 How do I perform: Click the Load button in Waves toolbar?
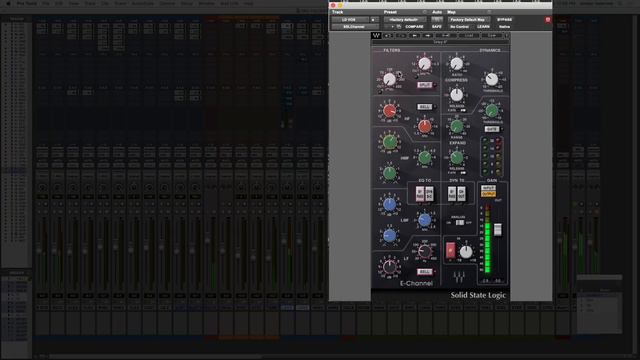[469, 36]
